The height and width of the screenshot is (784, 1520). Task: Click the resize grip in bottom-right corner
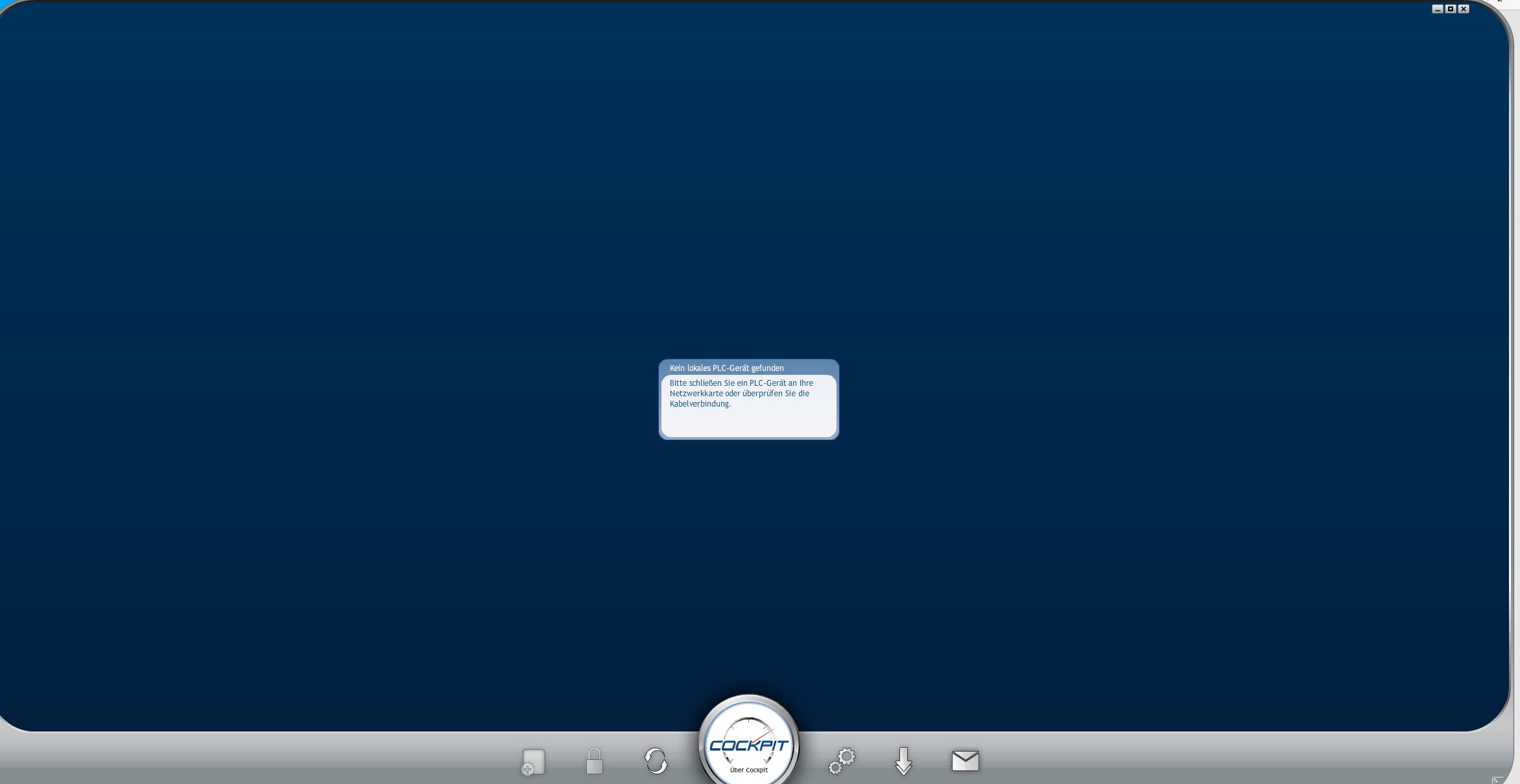click(x=1497, y=779)
